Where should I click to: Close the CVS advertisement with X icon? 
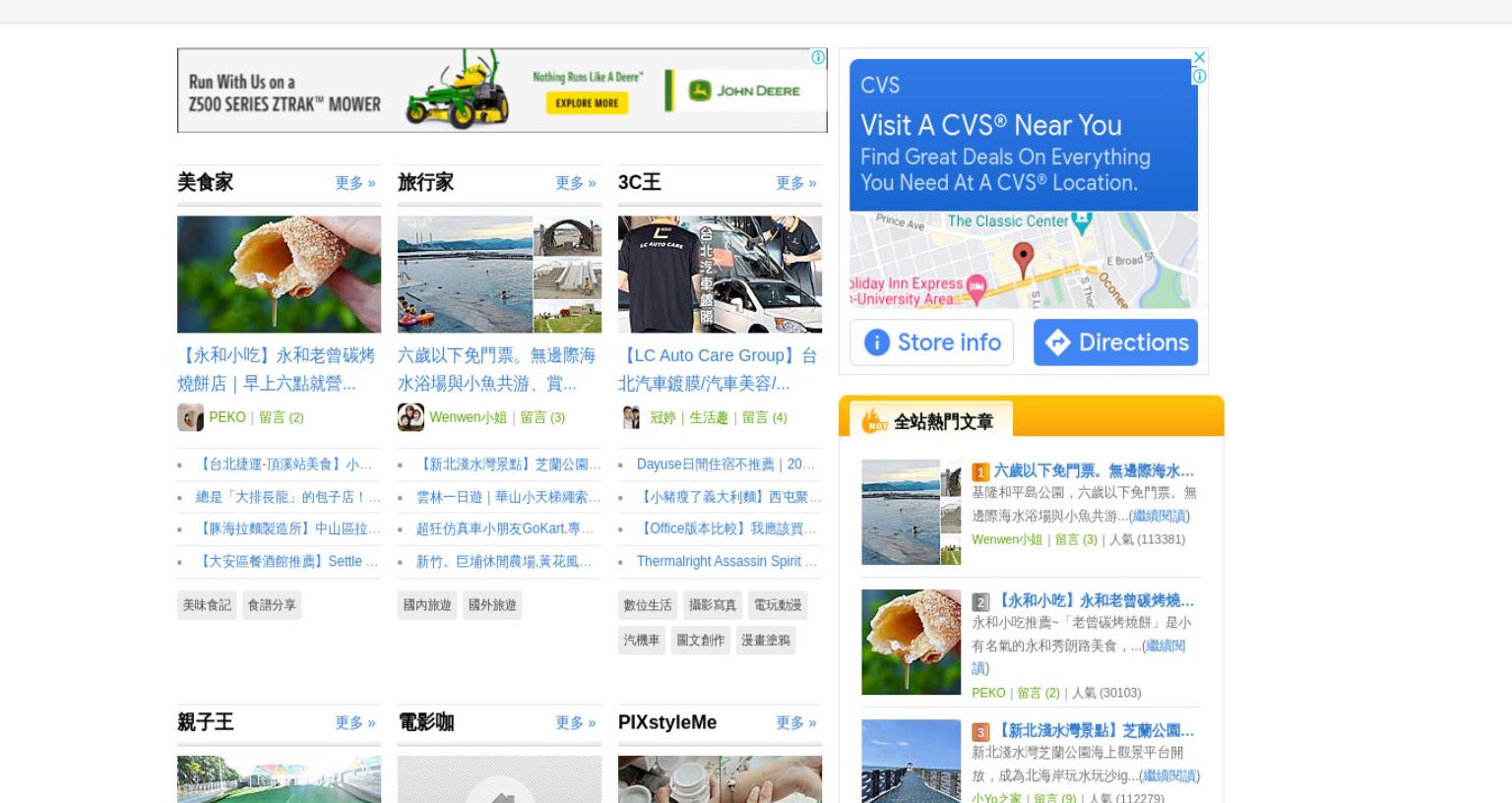point(1199,57)
